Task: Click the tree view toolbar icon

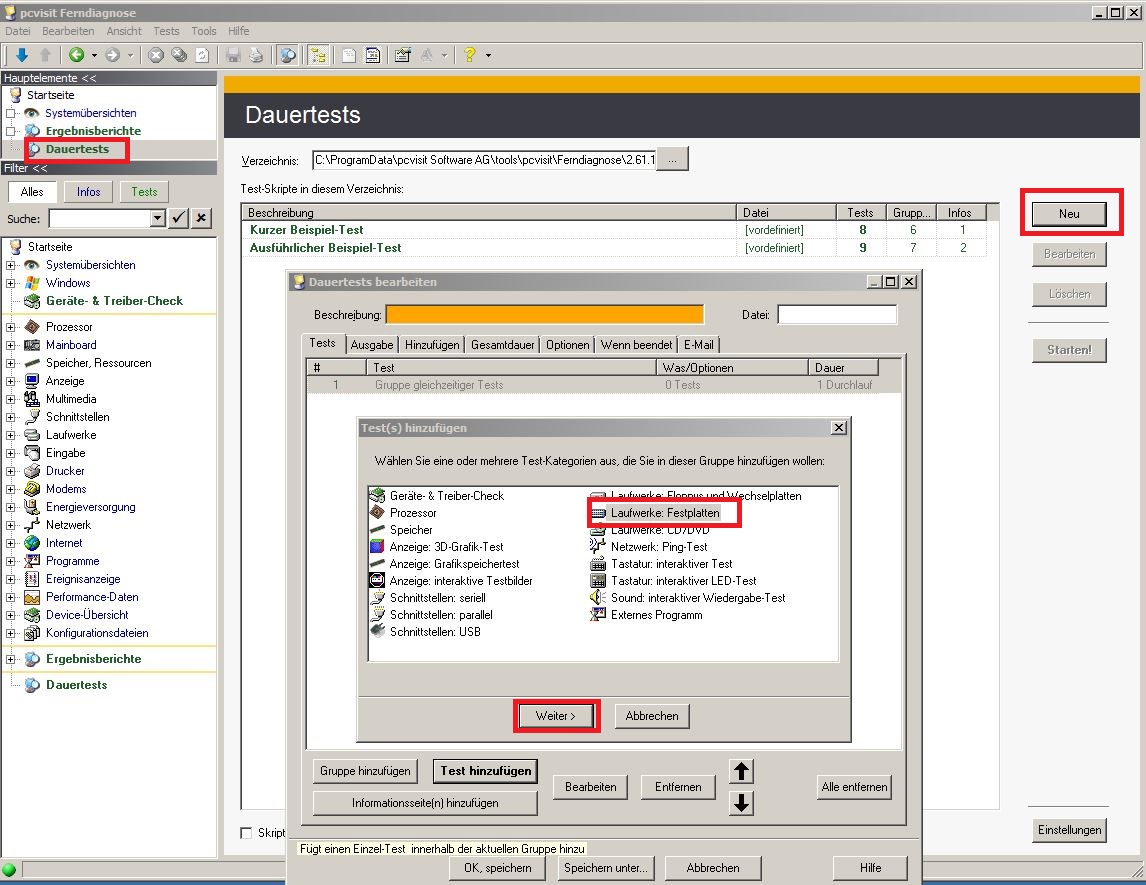Action: click(319, 55)
